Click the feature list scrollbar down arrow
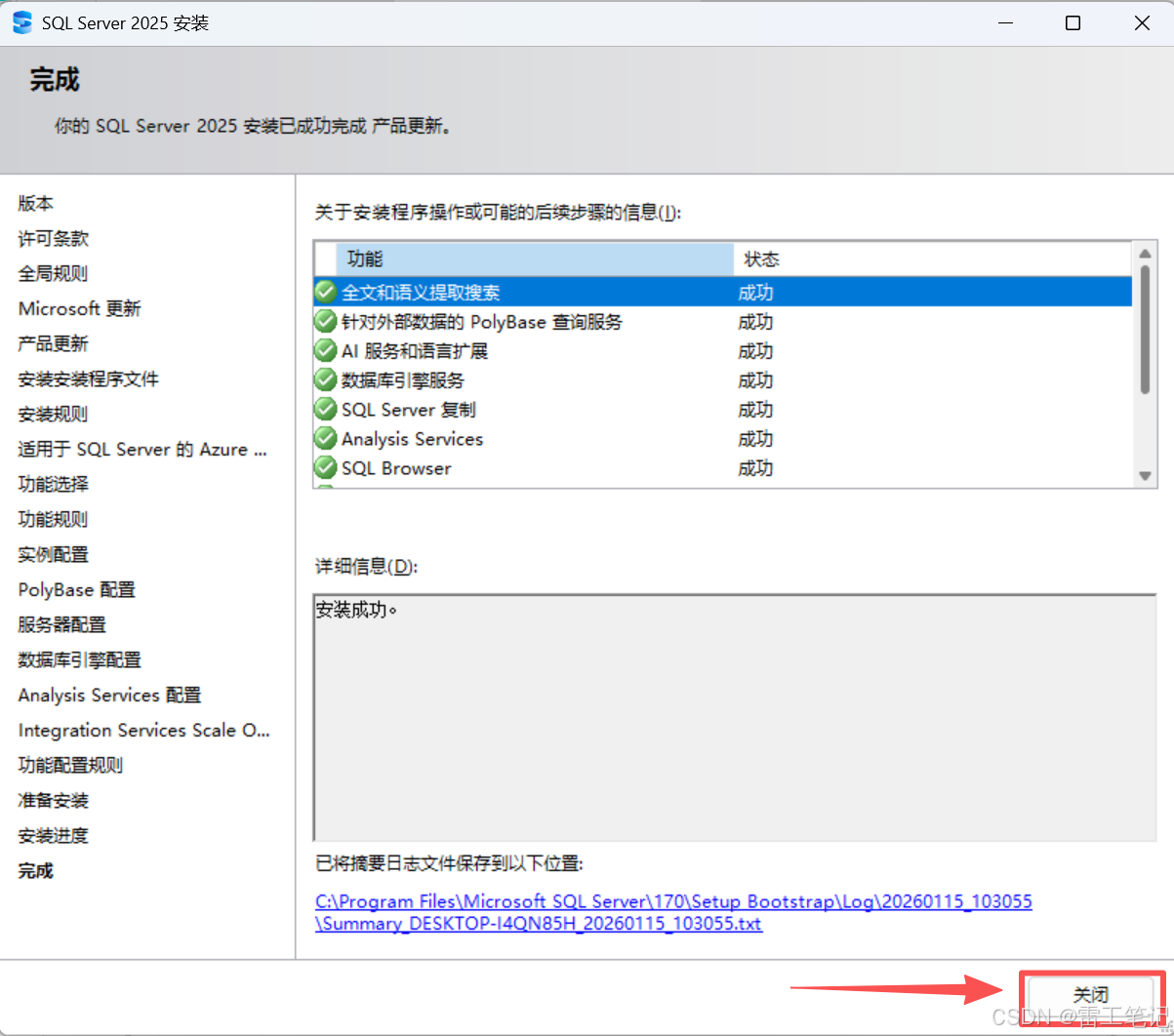The height and width of the screenshot is (1036, 1174). tap(1146, 475)
